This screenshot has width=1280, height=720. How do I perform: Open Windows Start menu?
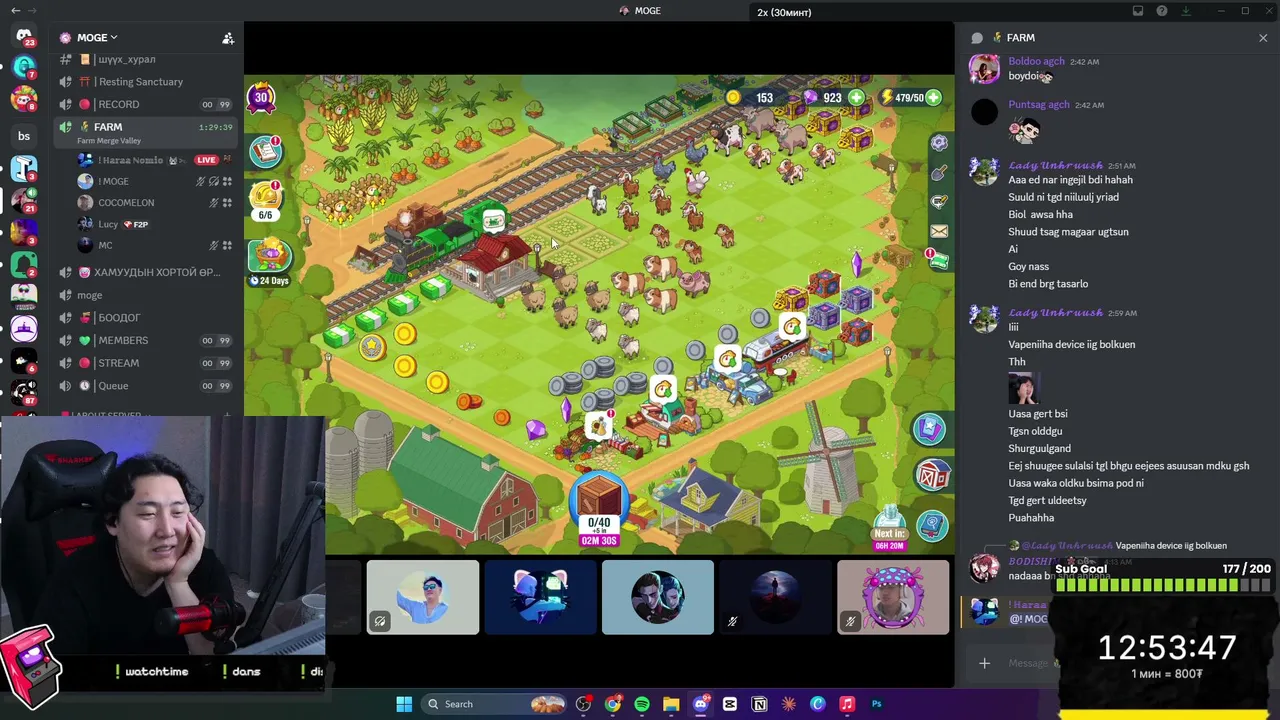point(404,704)
